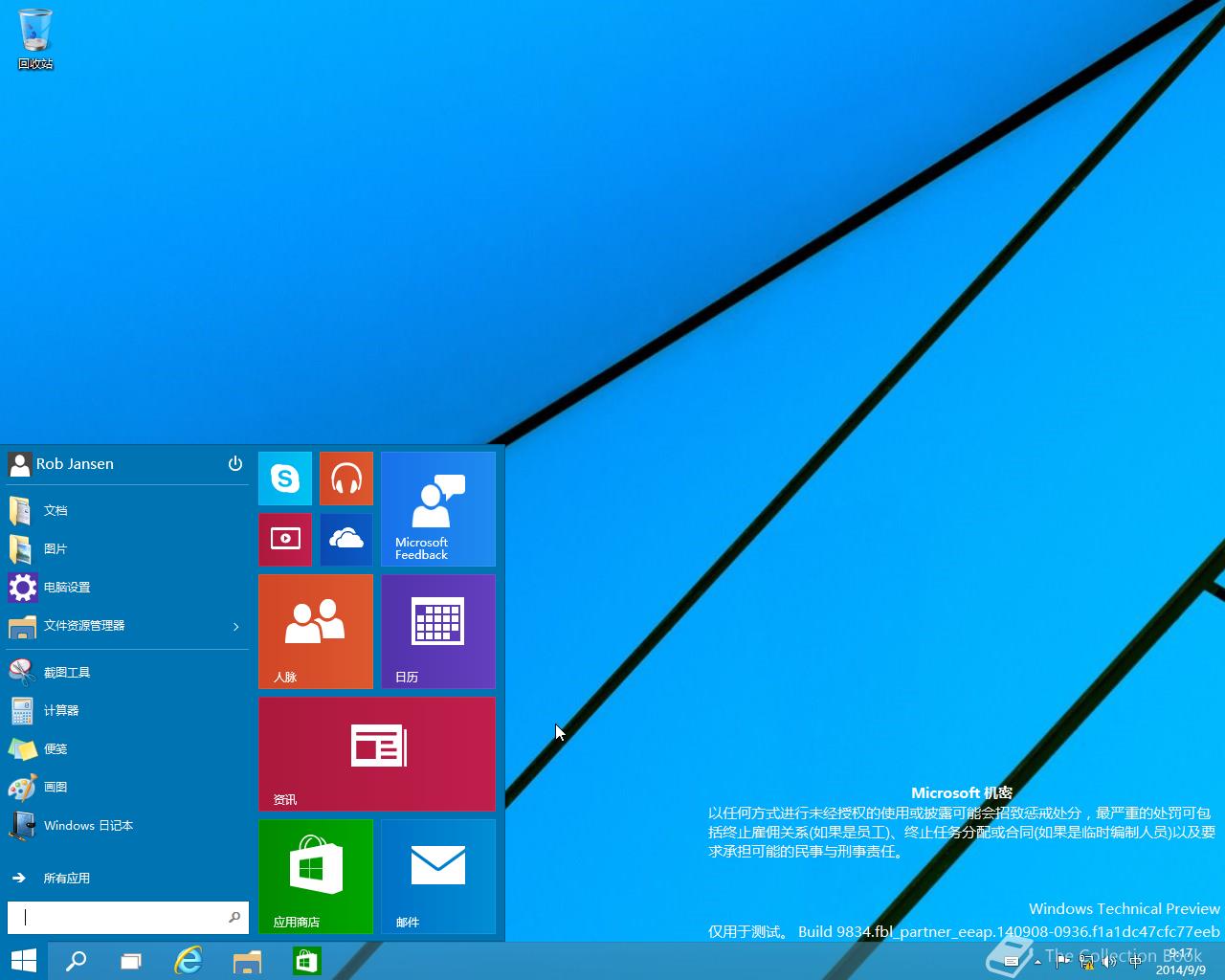Image resolution: width=1225 pixels, height=980 pixels.
Task: Open the Video tile
Action: point(285,539)
